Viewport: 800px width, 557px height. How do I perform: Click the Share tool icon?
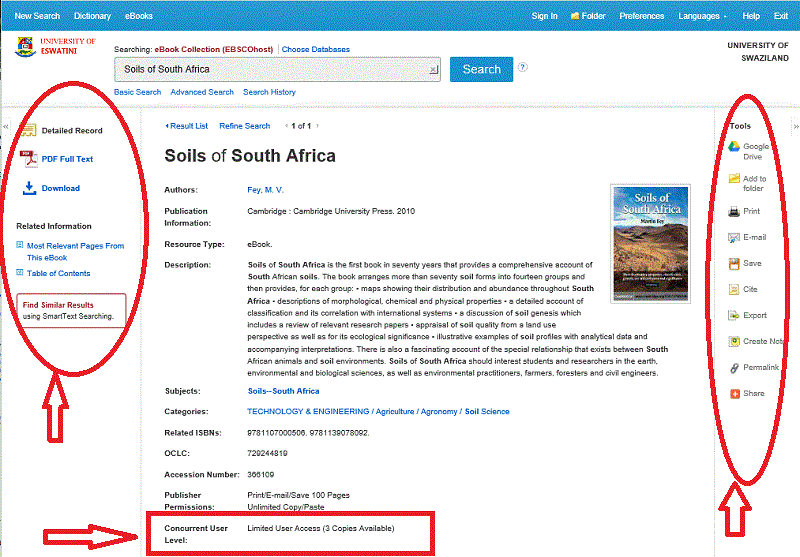(x=735, y=394)
